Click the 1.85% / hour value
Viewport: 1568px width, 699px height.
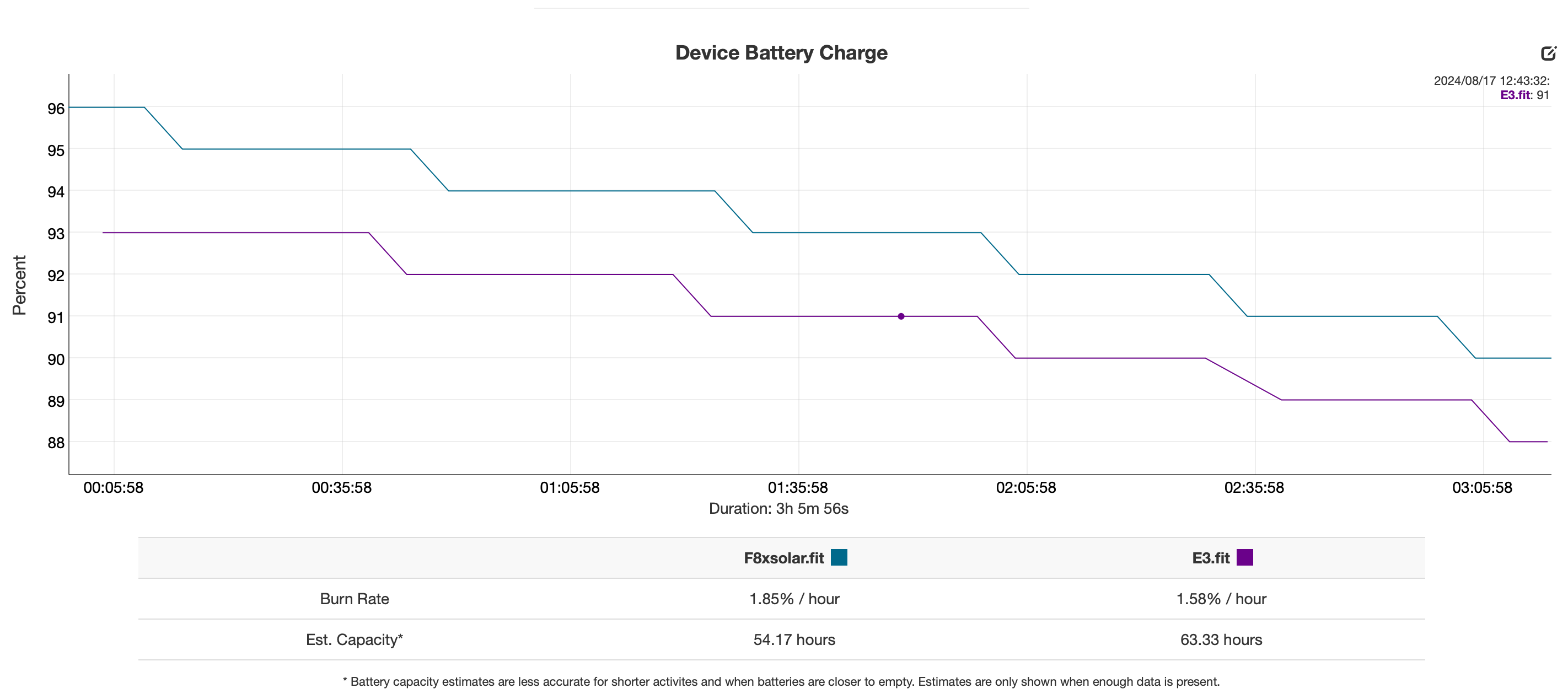pyautogui.click(x=794, y=599)
